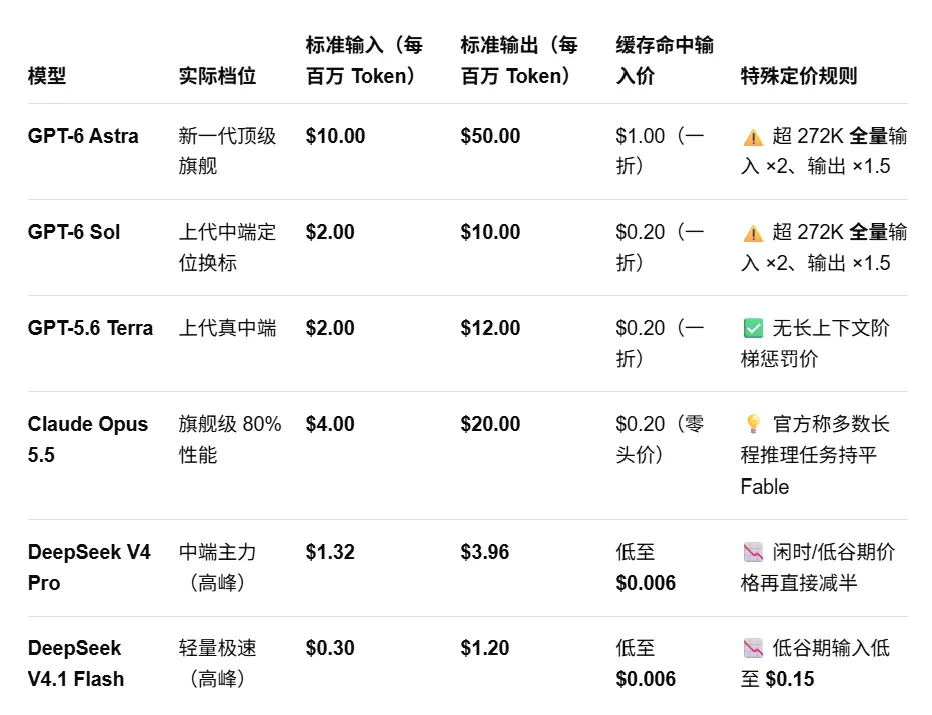This screenshot has height=715, width=932.
Task: Select the 实际档位 column header
Action: coord(218,76)
